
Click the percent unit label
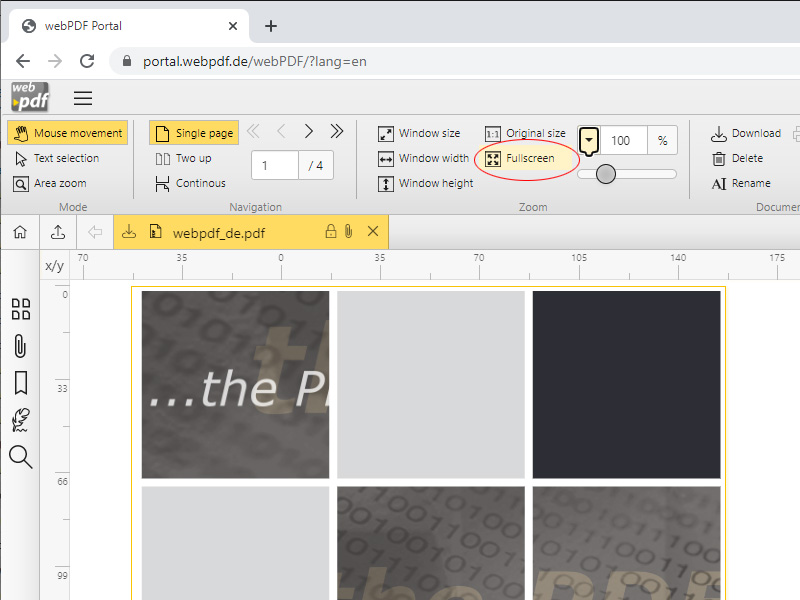point(662,140)
